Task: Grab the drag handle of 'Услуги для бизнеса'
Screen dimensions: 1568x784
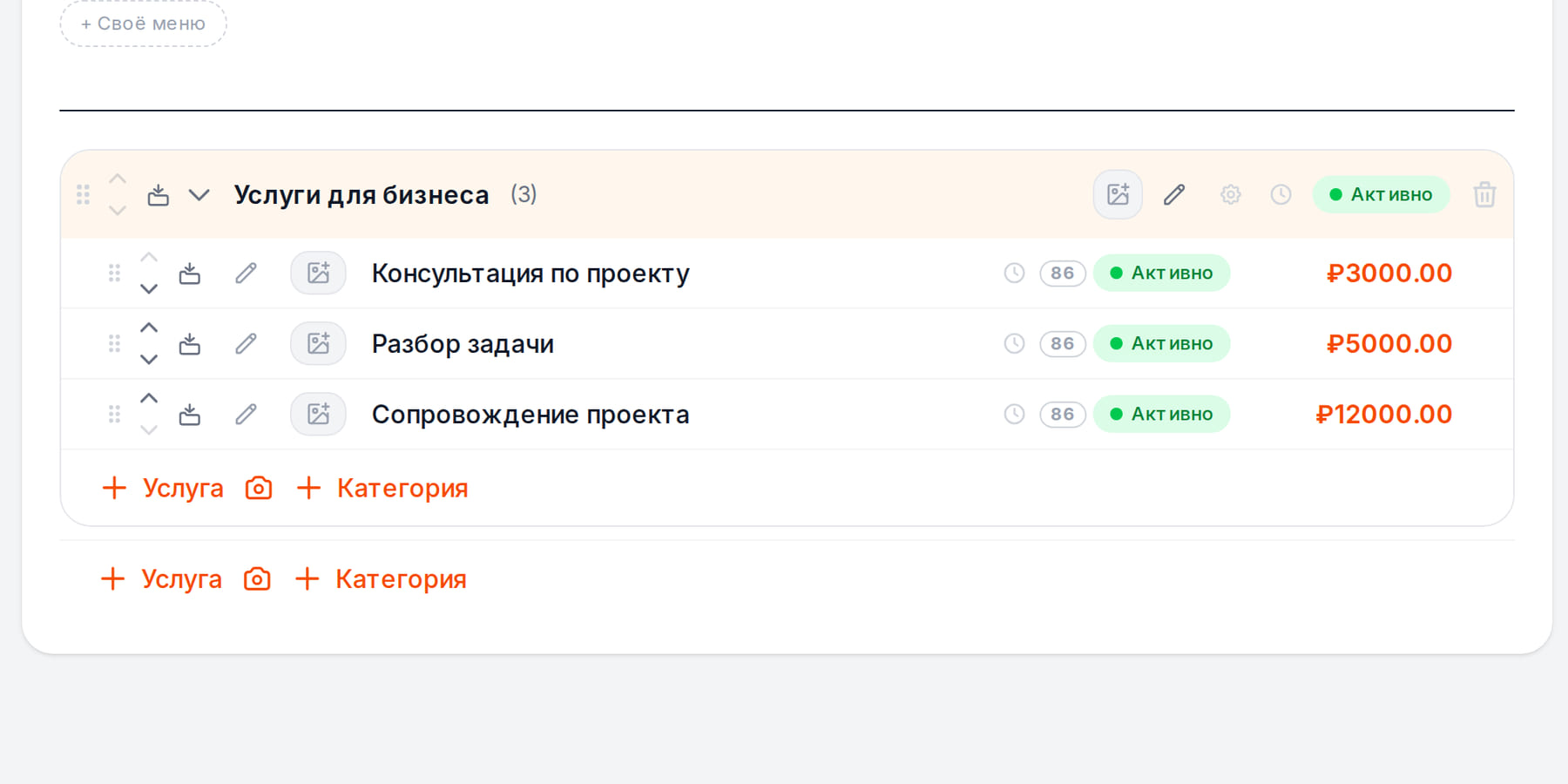Action: (x=83, y=194)
